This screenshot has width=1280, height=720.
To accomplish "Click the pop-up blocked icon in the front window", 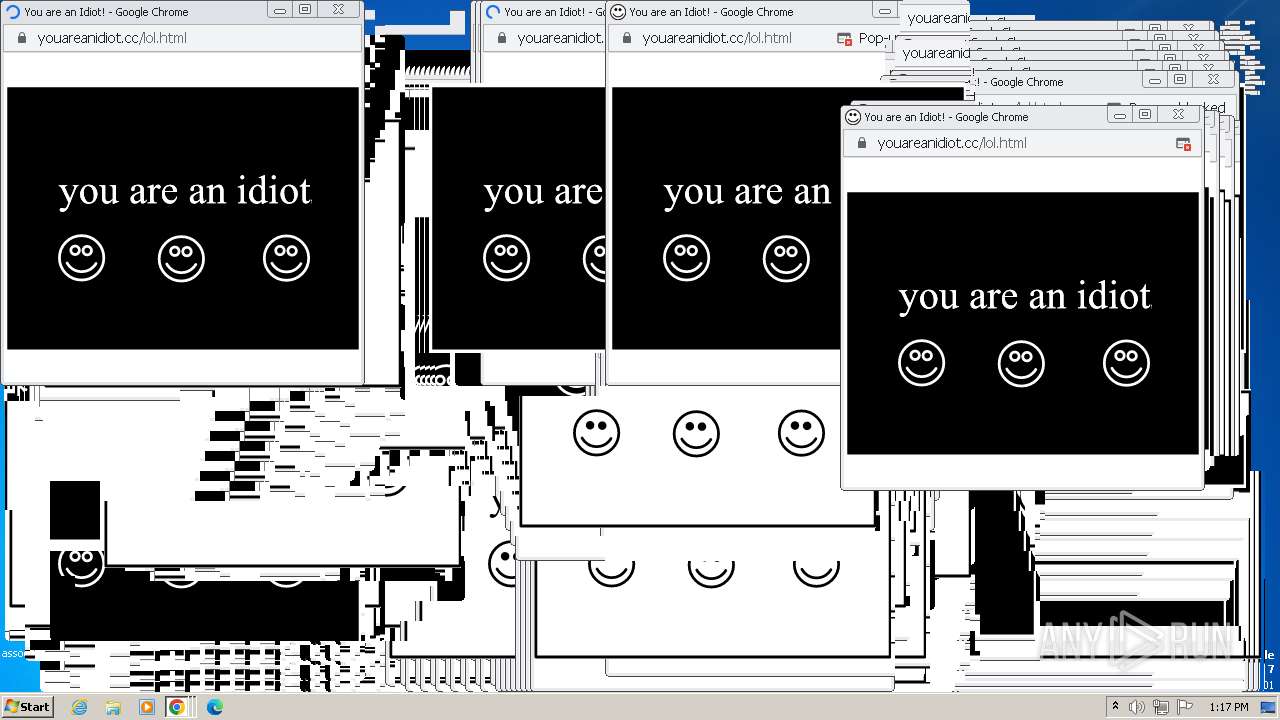I will click(1183, 144).
